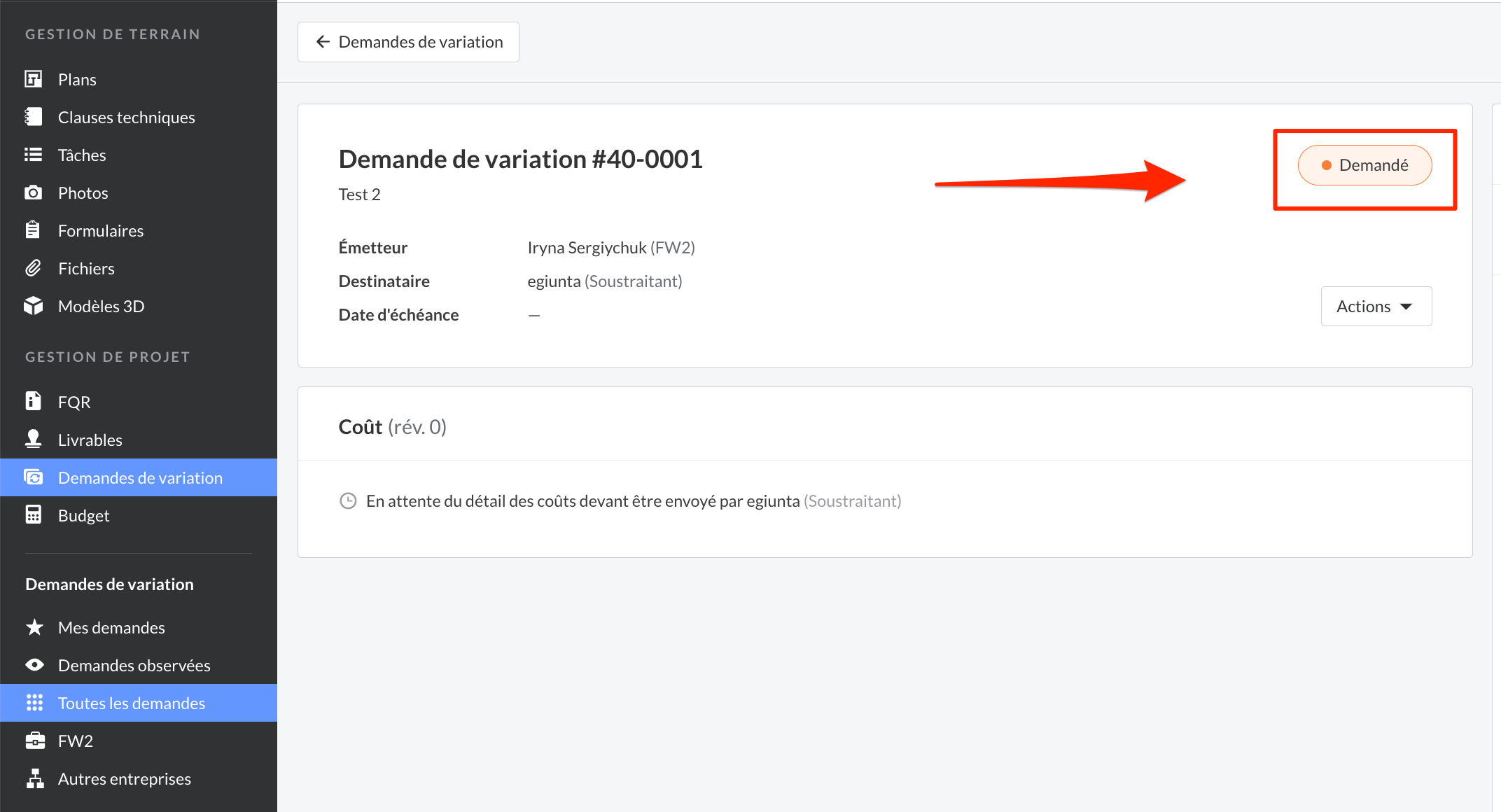Open Tâches in the sidebar
Viewport: 1501px width, 812px height.
82,155
